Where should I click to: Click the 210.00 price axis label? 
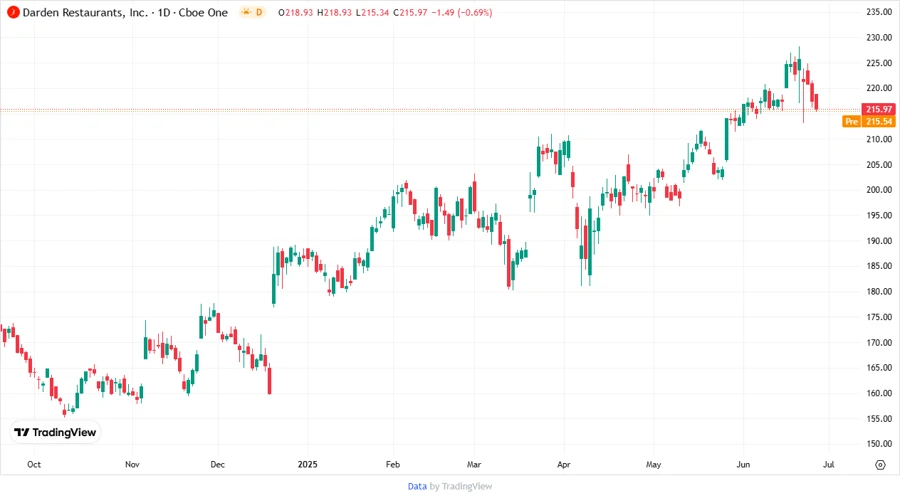(879, 139)
